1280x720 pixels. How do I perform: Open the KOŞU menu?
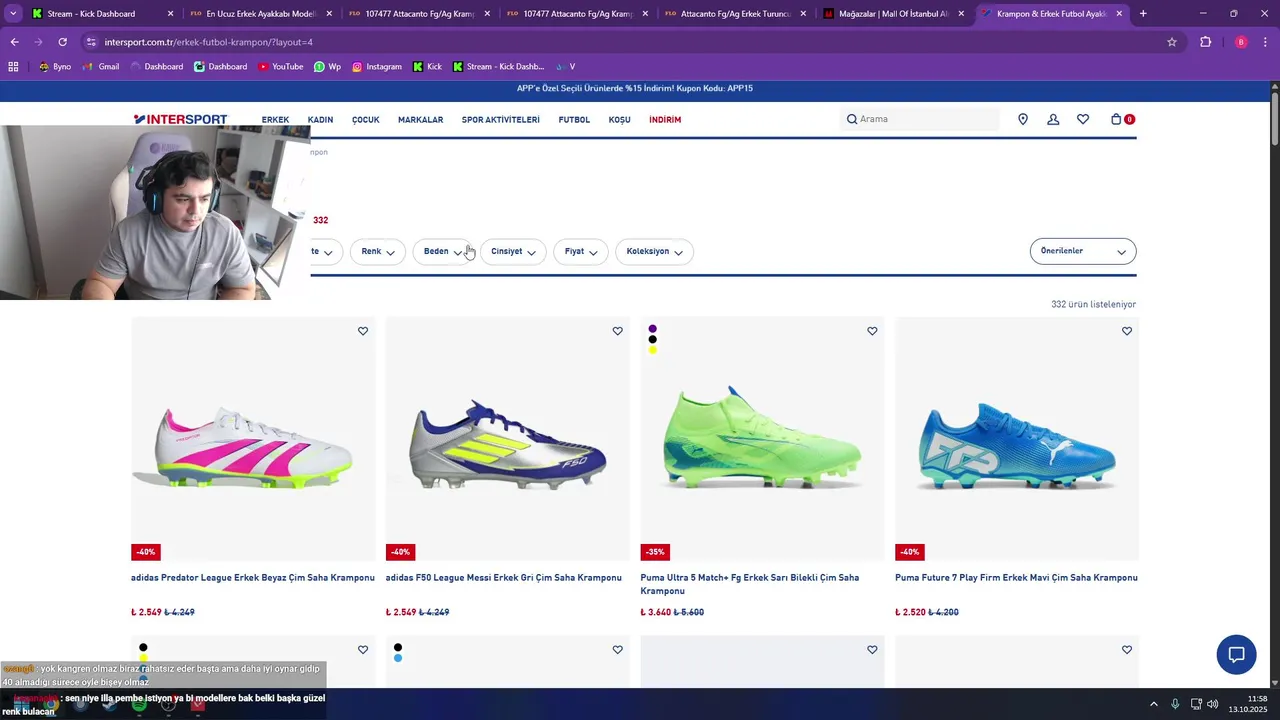(x=619, y=120)
